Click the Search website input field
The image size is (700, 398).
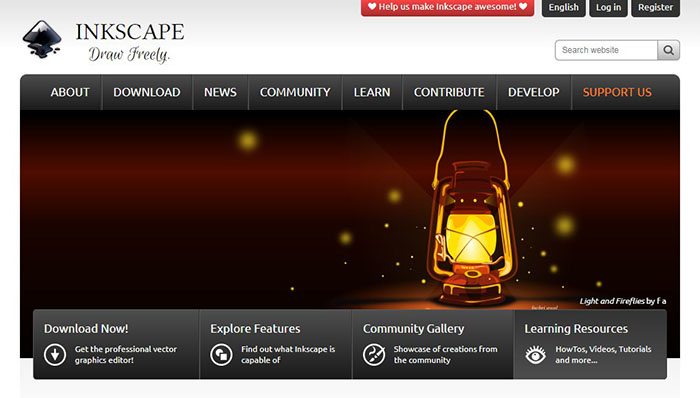pyautogui.click(x=606, y=50)
